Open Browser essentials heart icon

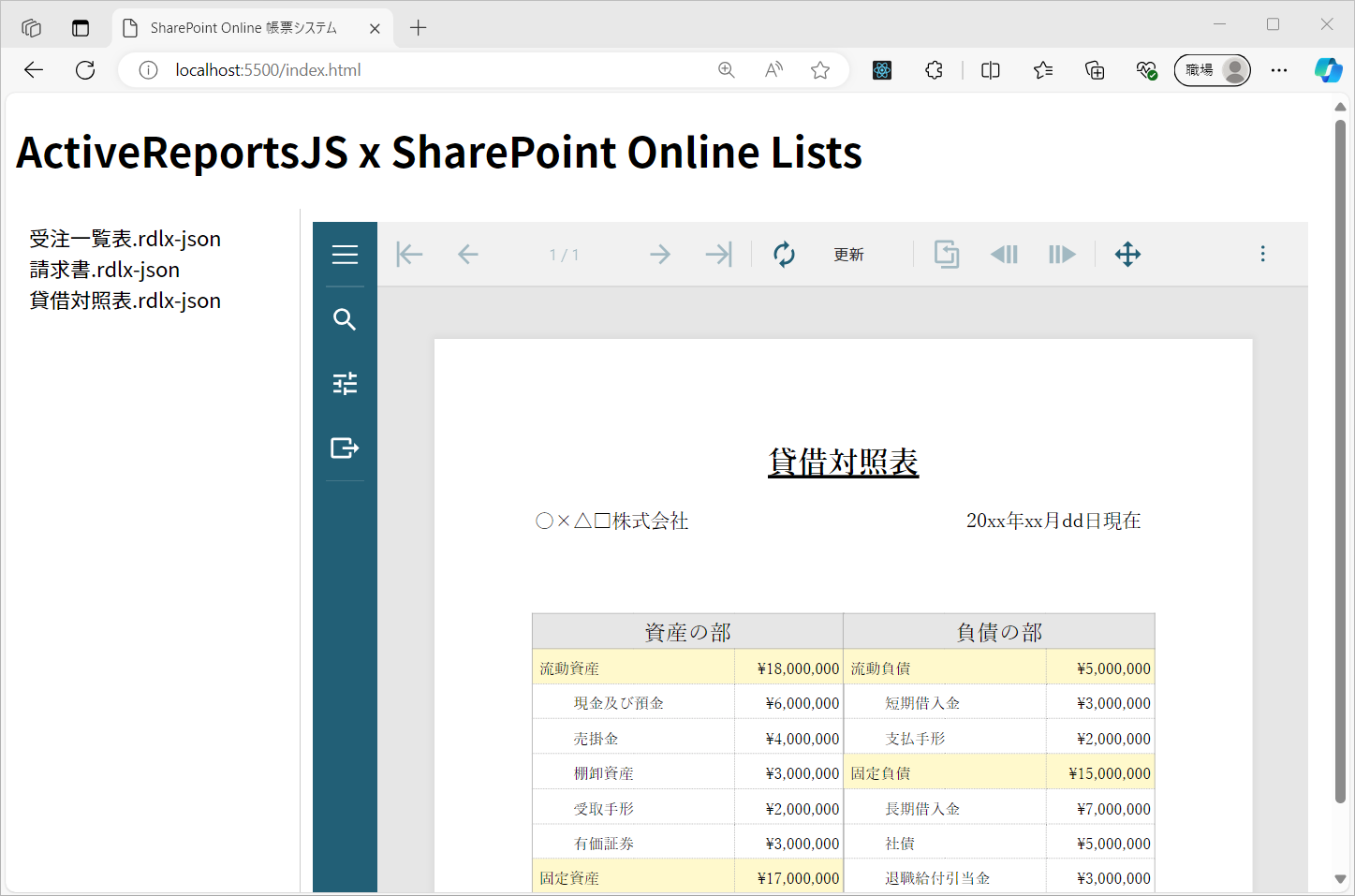(x=1146, y=70)
